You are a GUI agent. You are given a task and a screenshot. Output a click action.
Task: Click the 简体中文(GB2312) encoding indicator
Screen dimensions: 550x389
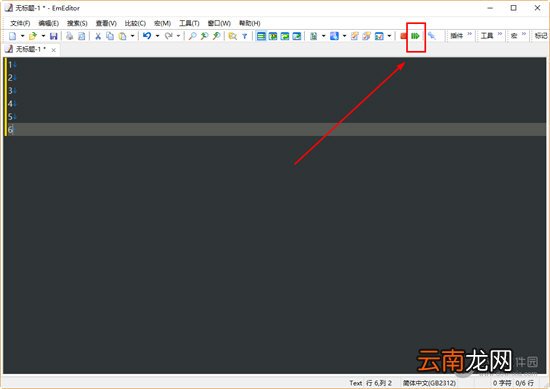tap(430, 383)
